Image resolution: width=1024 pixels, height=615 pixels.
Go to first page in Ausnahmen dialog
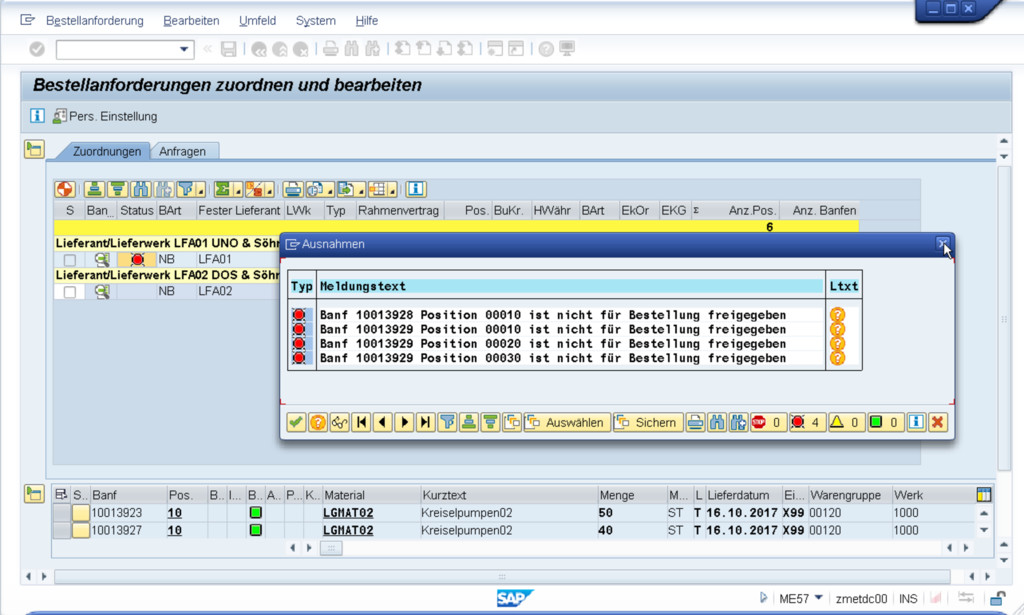pyautogui.click(x=361, y=423)
